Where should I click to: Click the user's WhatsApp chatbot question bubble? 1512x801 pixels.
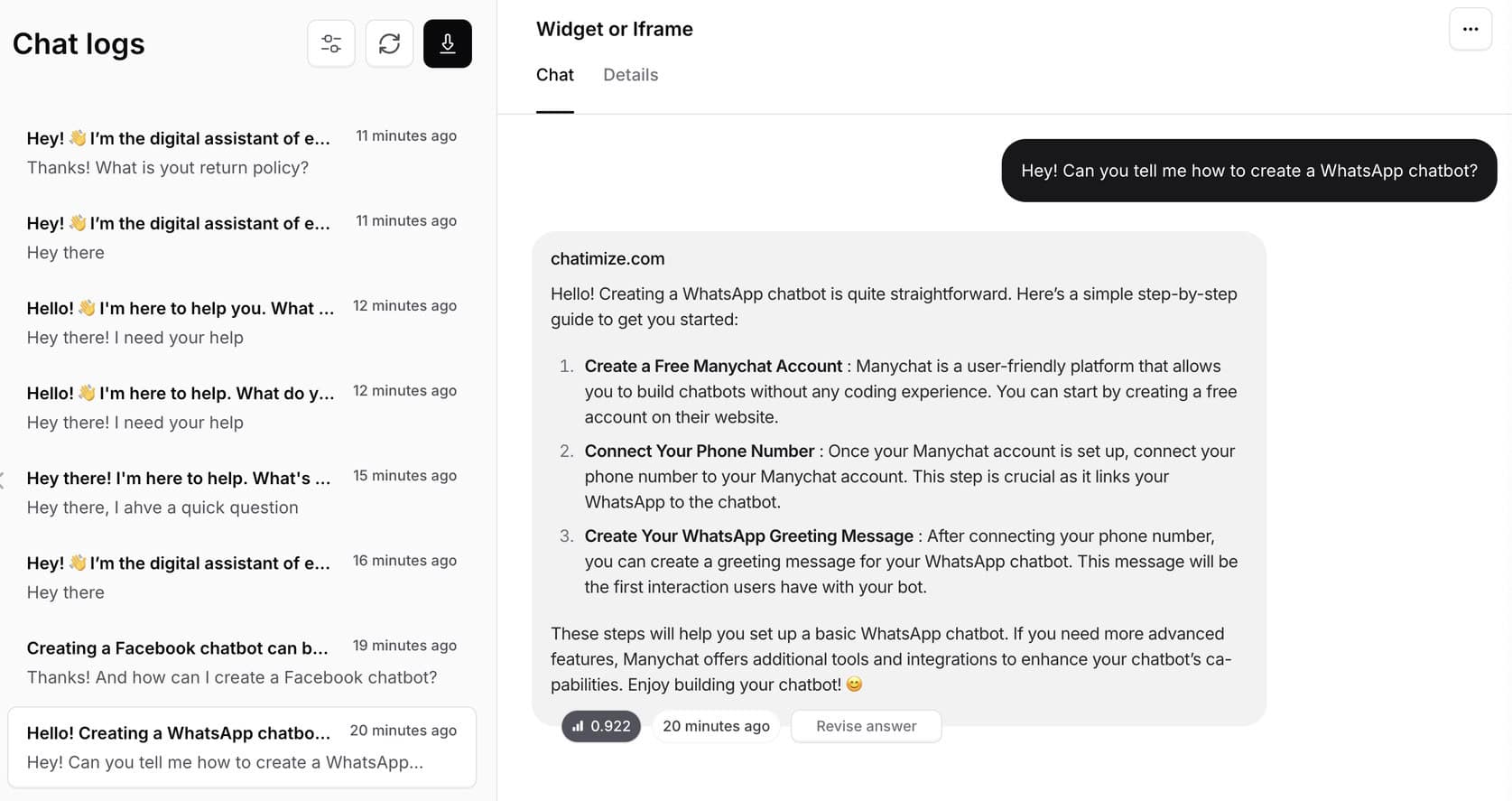coord(1248,171)
